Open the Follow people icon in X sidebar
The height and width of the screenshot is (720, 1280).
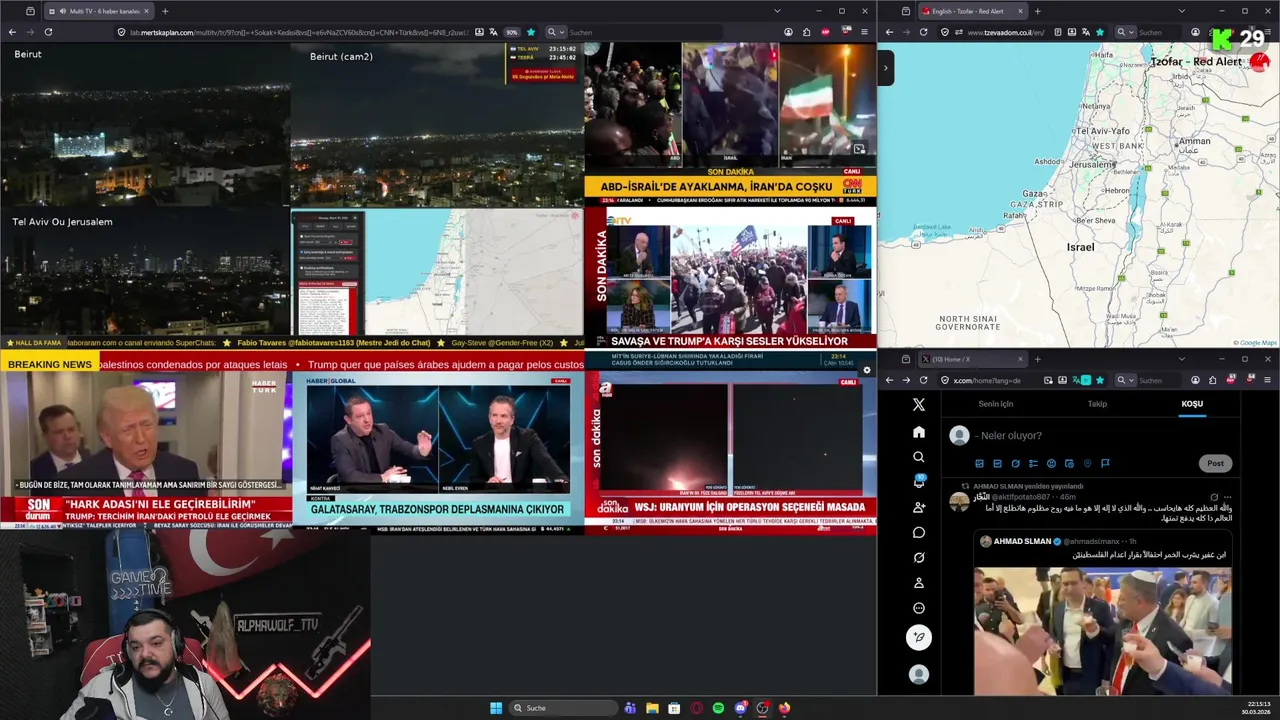(919, 507)
